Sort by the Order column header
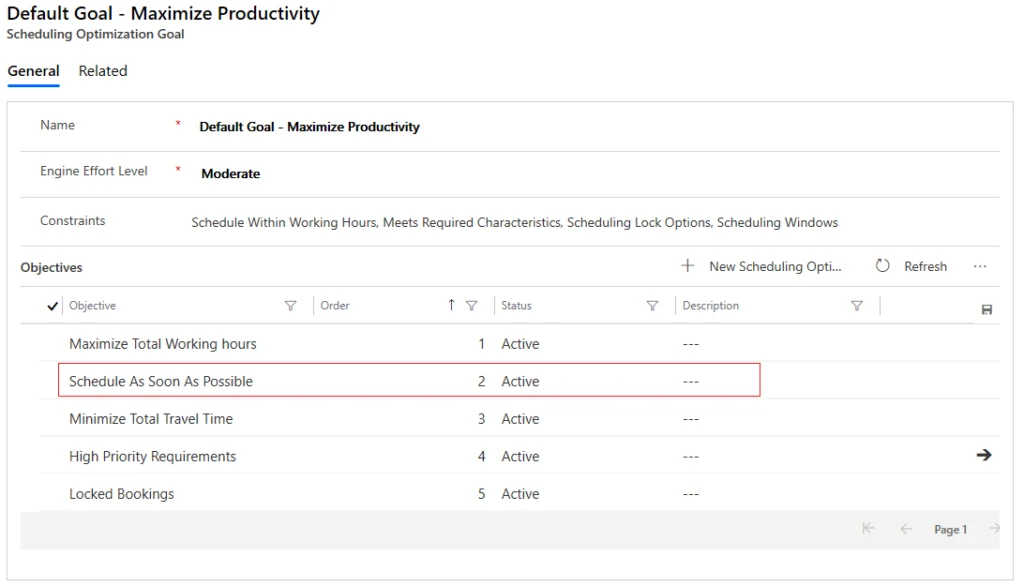This screenshot has height=586, width=1024. click(x=336, y=306)
